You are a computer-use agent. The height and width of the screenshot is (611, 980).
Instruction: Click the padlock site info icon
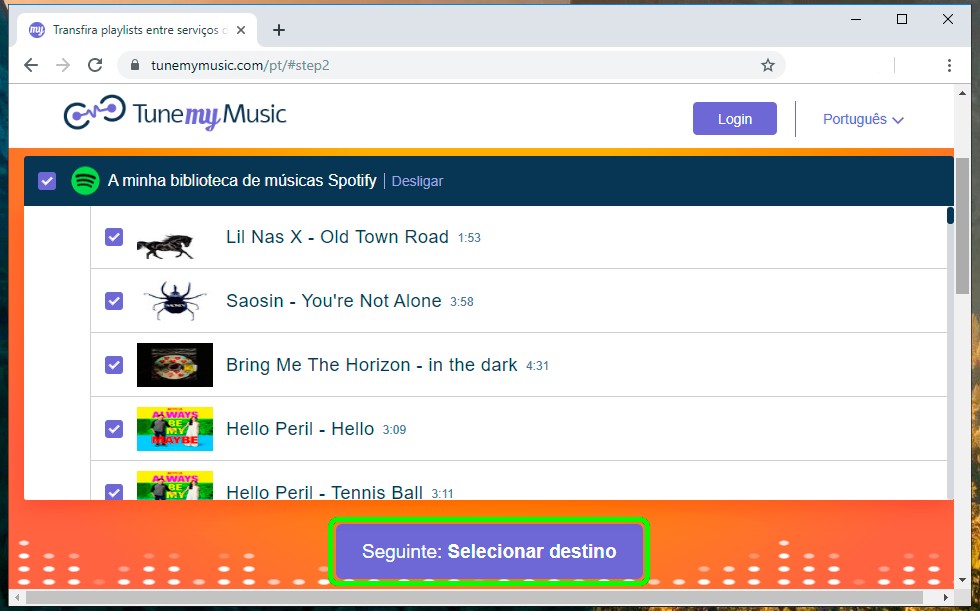pos(134,65)
